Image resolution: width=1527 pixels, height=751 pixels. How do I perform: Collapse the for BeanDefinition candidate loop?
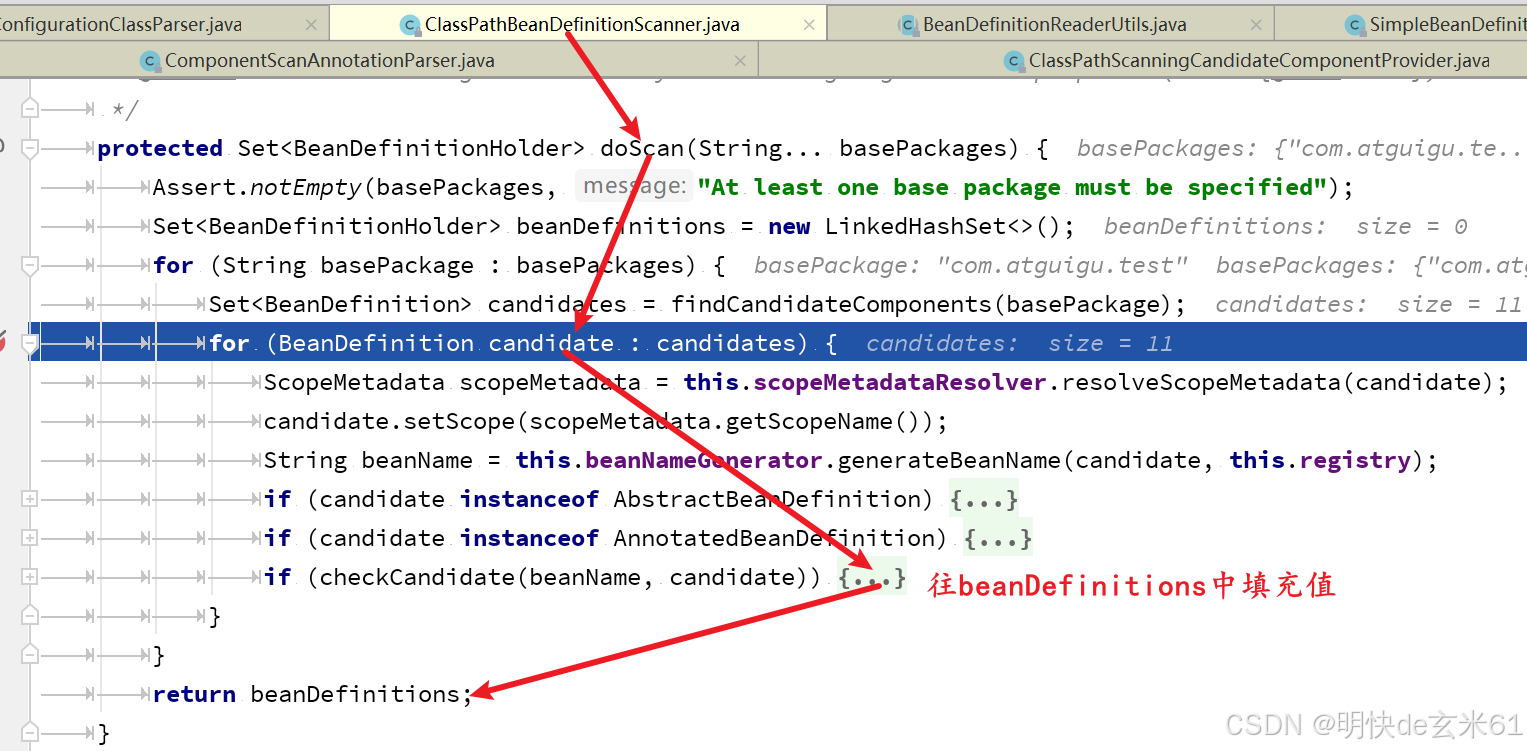coord(30,343)
